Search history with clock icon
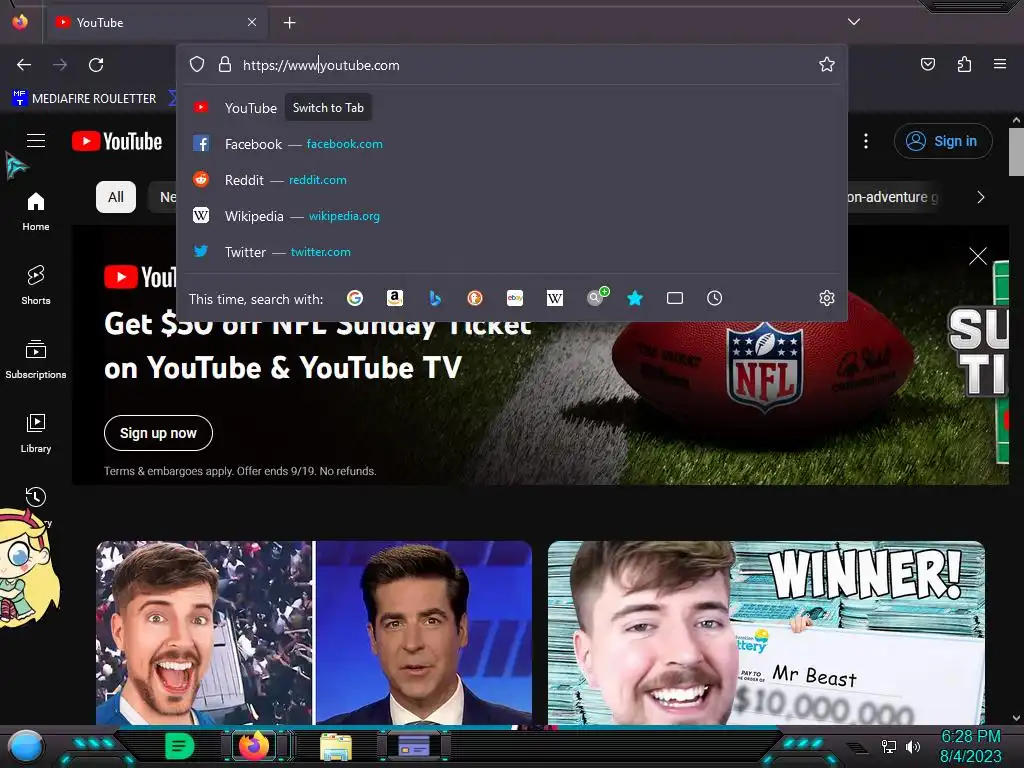 point(714,298)
